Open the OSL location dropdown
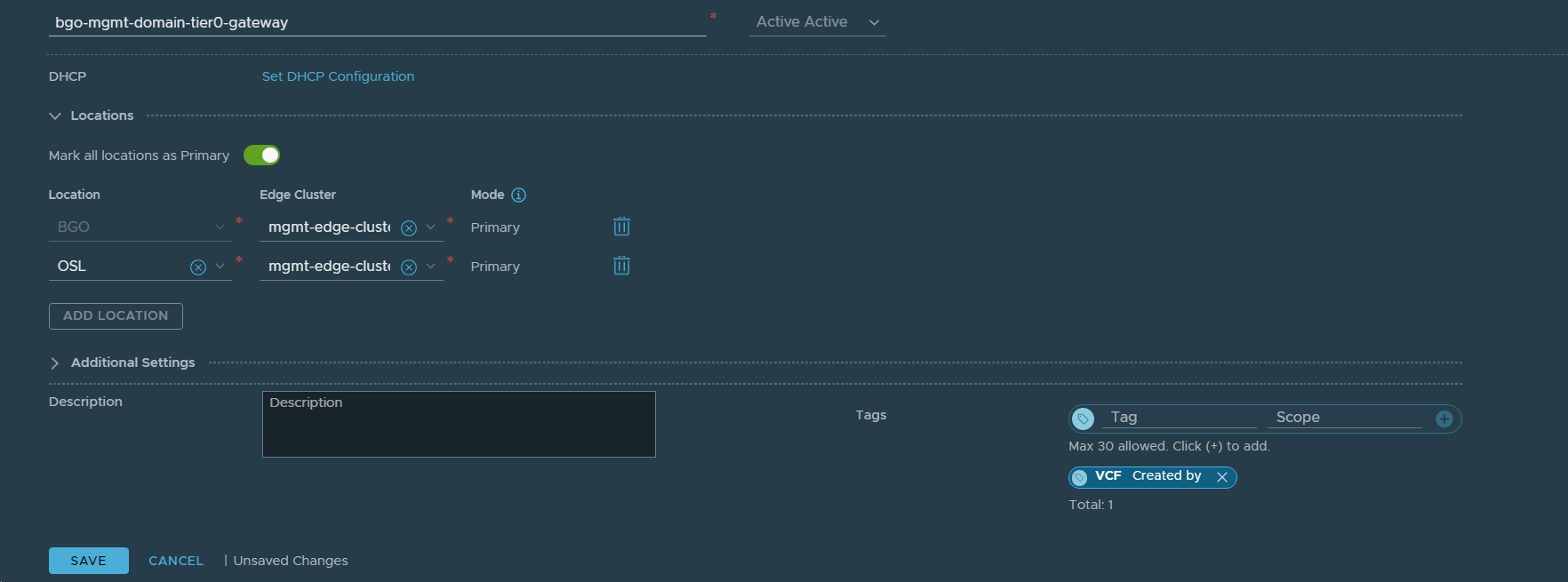The width and height of the screenshot is (1568, 582). click(x=220, y=267)
